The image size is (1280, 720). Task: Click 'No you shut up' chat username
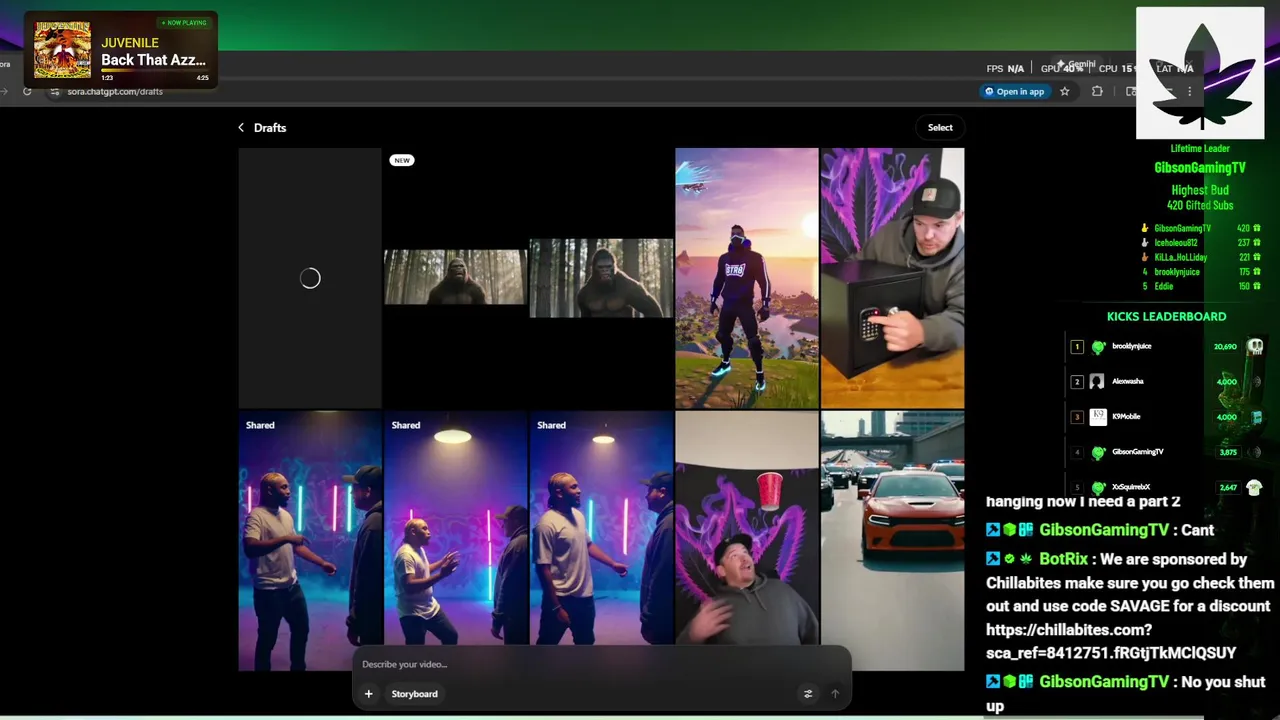click(1104, 682)
